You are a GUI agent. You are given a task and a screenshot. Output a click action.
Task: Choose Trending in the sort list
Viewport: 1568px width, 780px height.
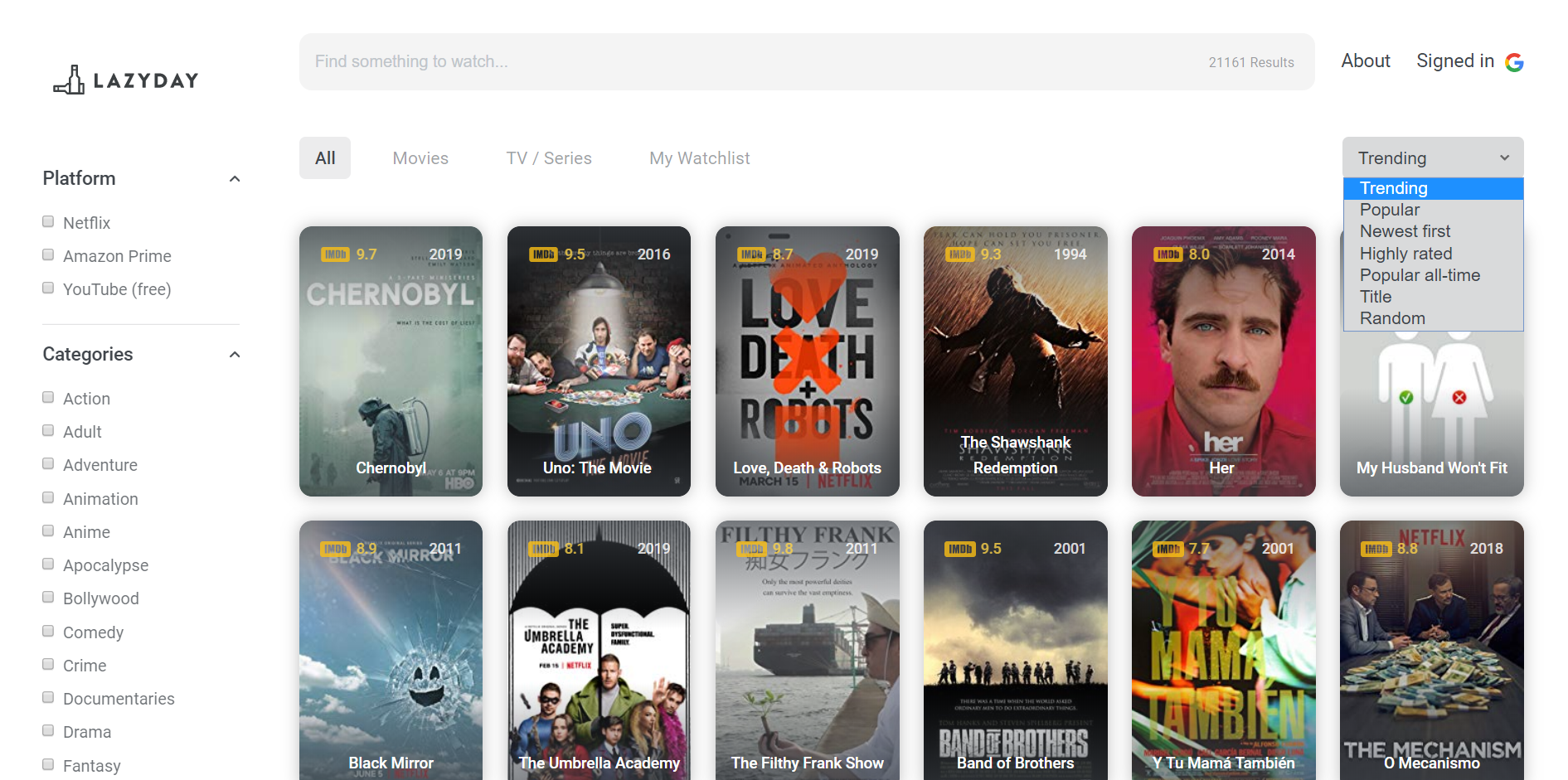pyautogui.click(x=1433, y=188)
